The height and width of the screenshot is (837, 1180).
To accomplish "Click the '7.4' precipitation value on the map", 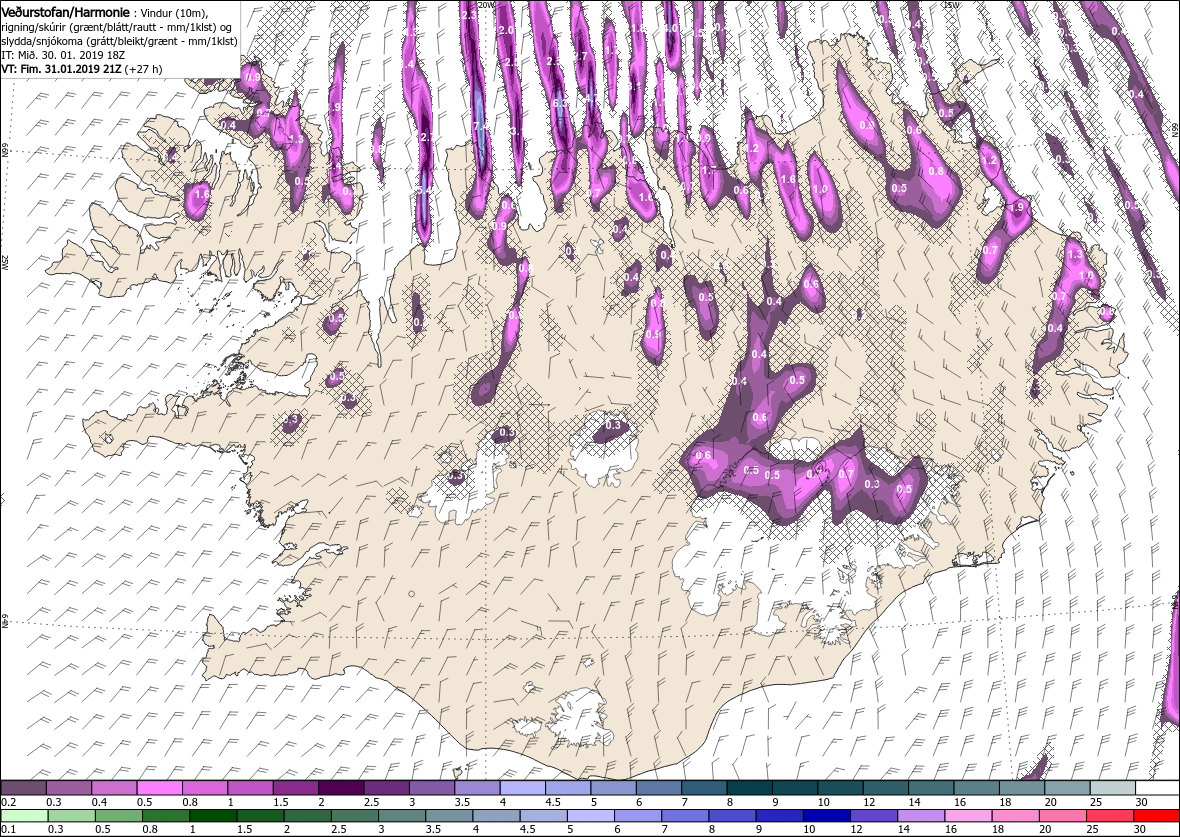I will click(x=479, y=126).
